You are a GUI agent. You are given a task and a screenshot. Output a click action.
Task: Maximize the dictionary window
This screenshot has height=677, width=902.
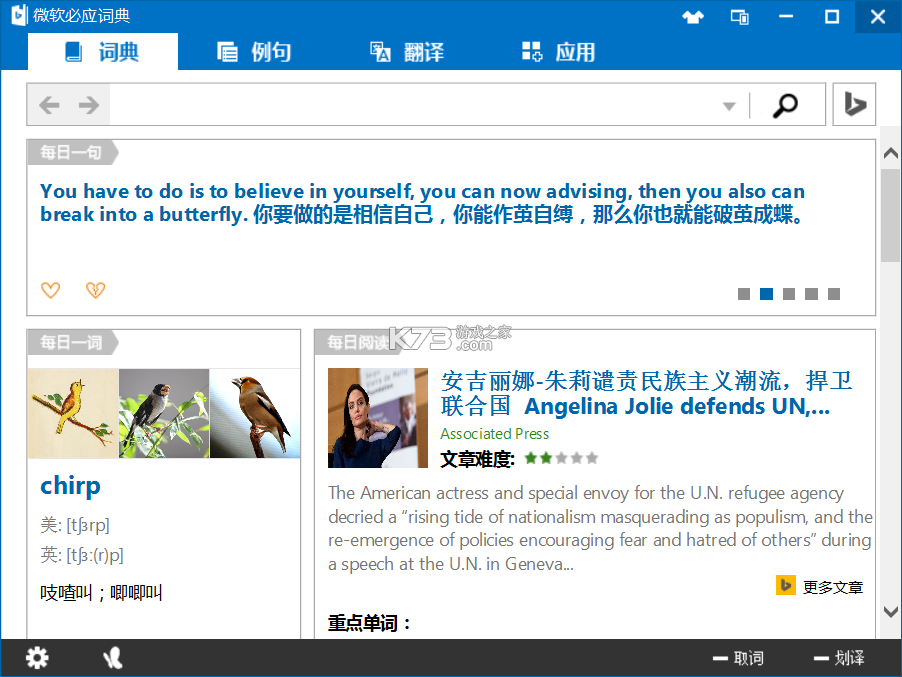click(832, 17)
